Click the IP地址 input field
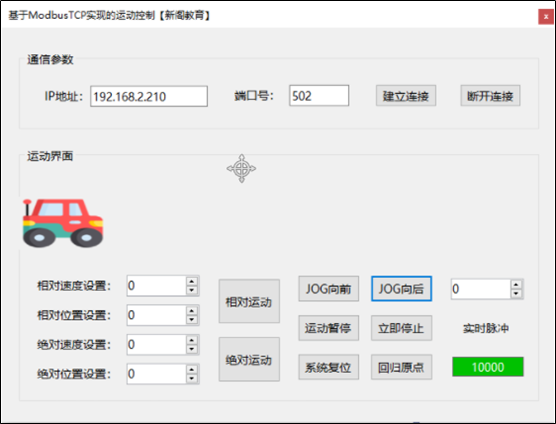This screenshot has width=556, height=424. [x=149, y=96]
